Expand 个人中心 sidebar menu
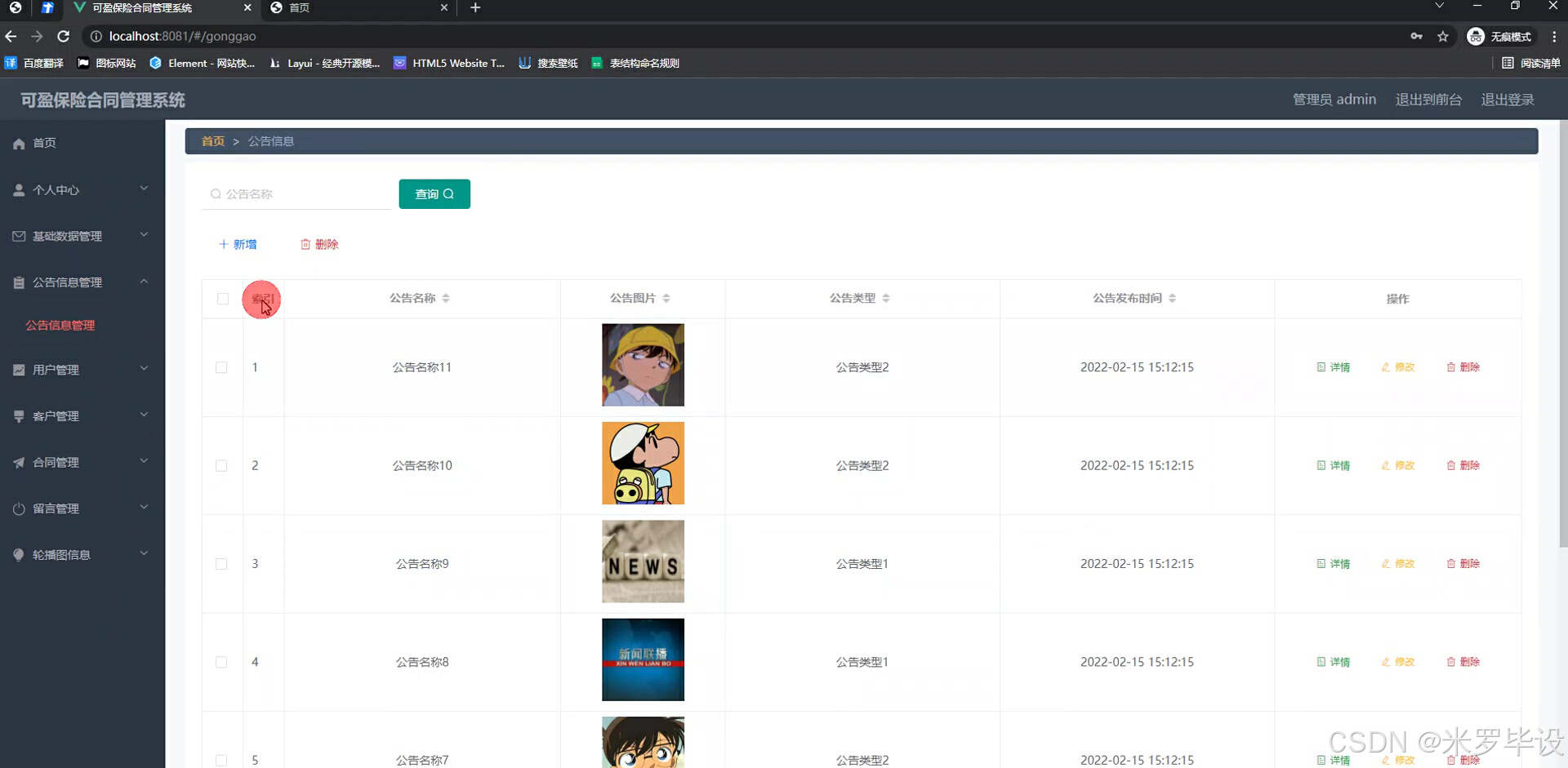This screenshot has height=768, width=1568. [x=82, y=189]
